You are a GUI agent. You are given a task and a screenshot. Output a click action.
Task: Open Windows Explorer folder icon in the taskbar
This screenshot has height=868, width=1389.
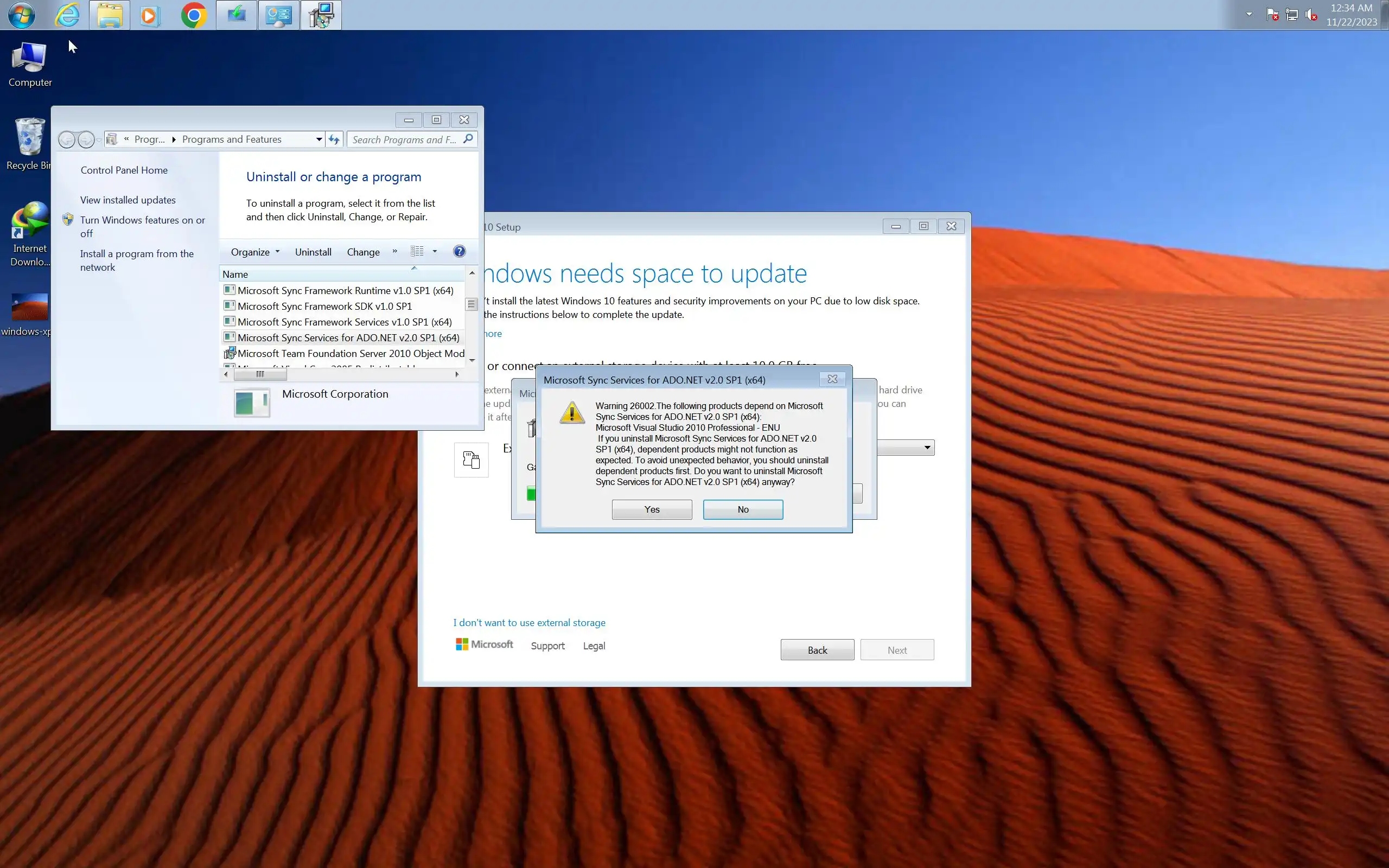point(109,16)
